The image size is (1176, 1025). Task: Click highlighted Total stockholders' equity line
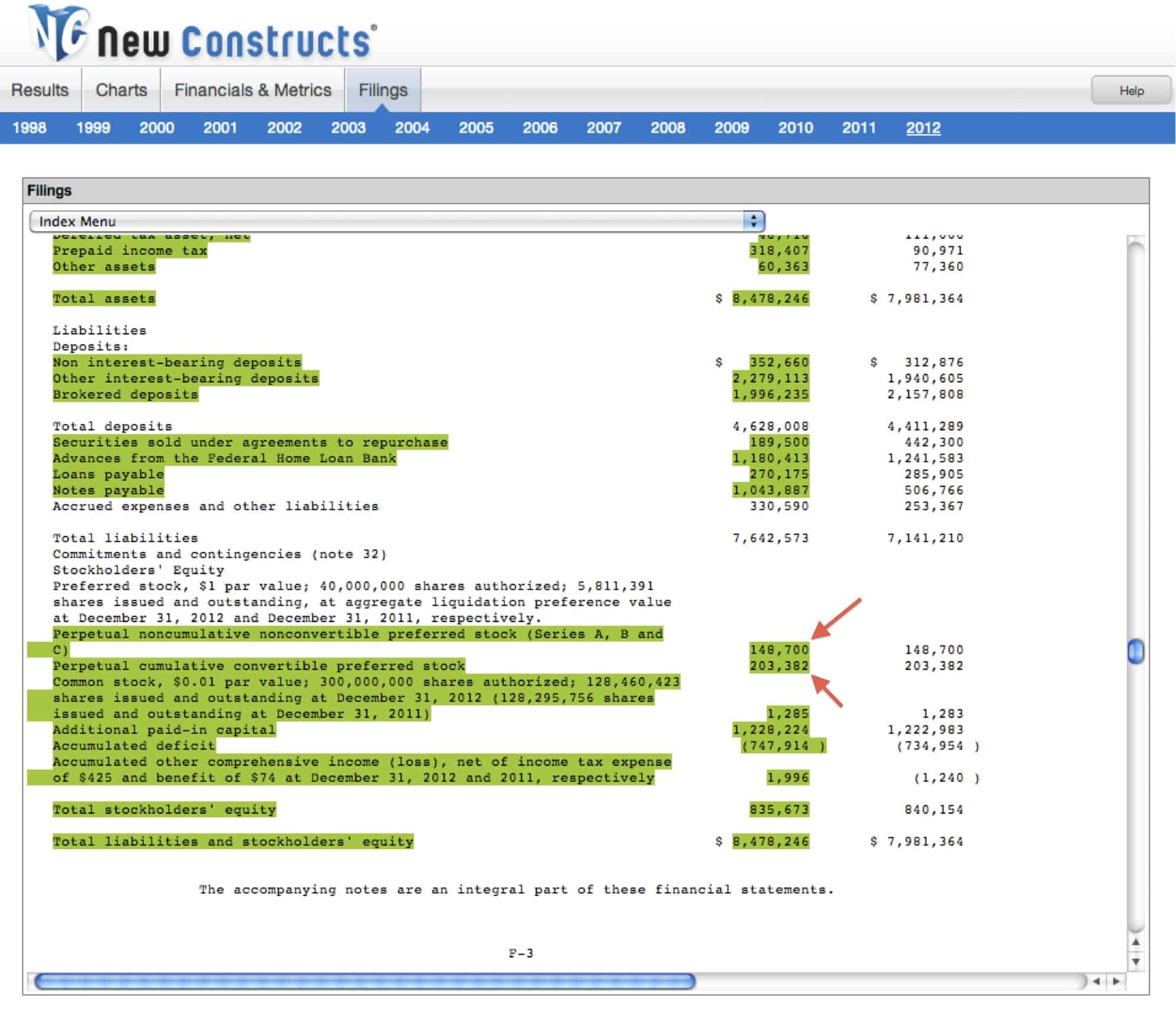[x=164, y=810]
